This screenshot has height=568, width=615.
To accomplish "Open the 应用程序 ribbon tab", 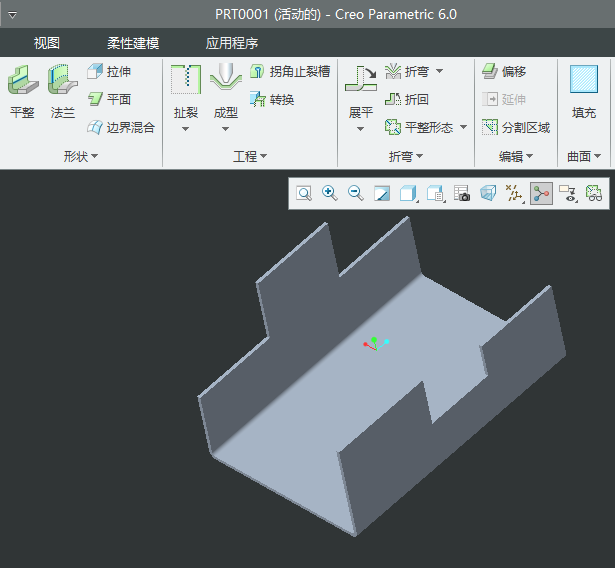I will point(232,43).
